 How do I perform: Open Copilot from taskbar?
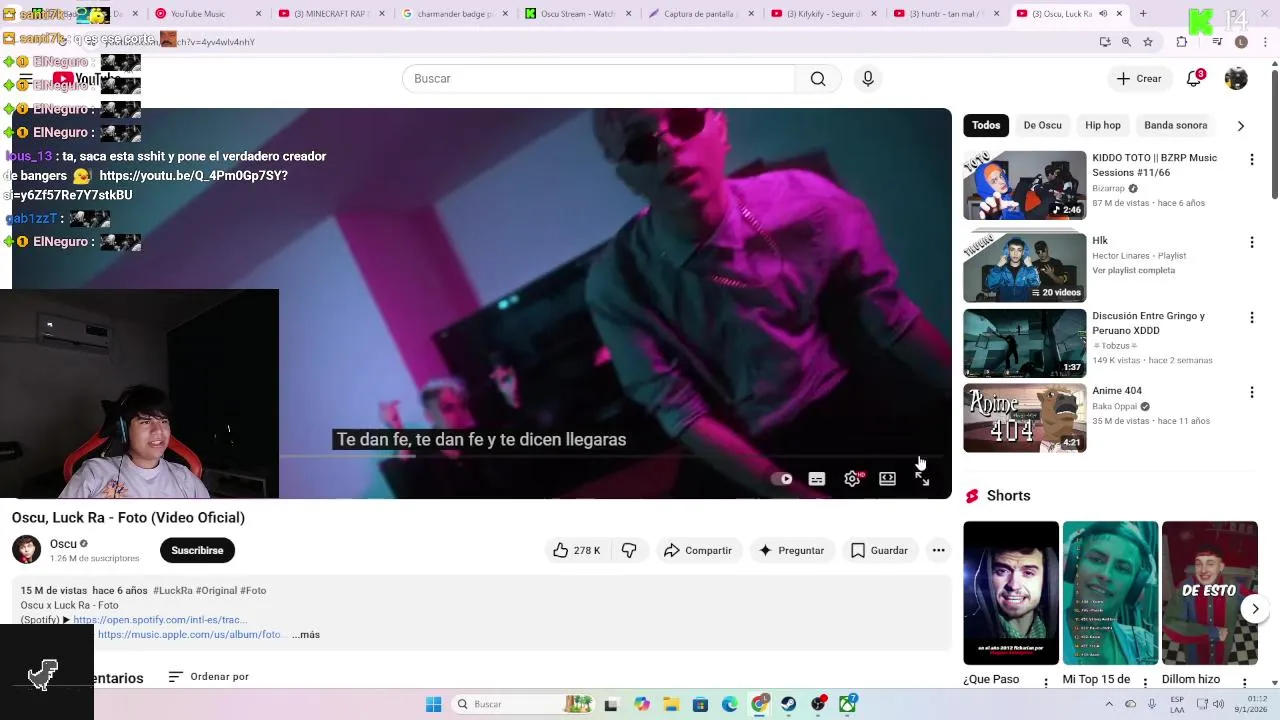pos(642,704)
